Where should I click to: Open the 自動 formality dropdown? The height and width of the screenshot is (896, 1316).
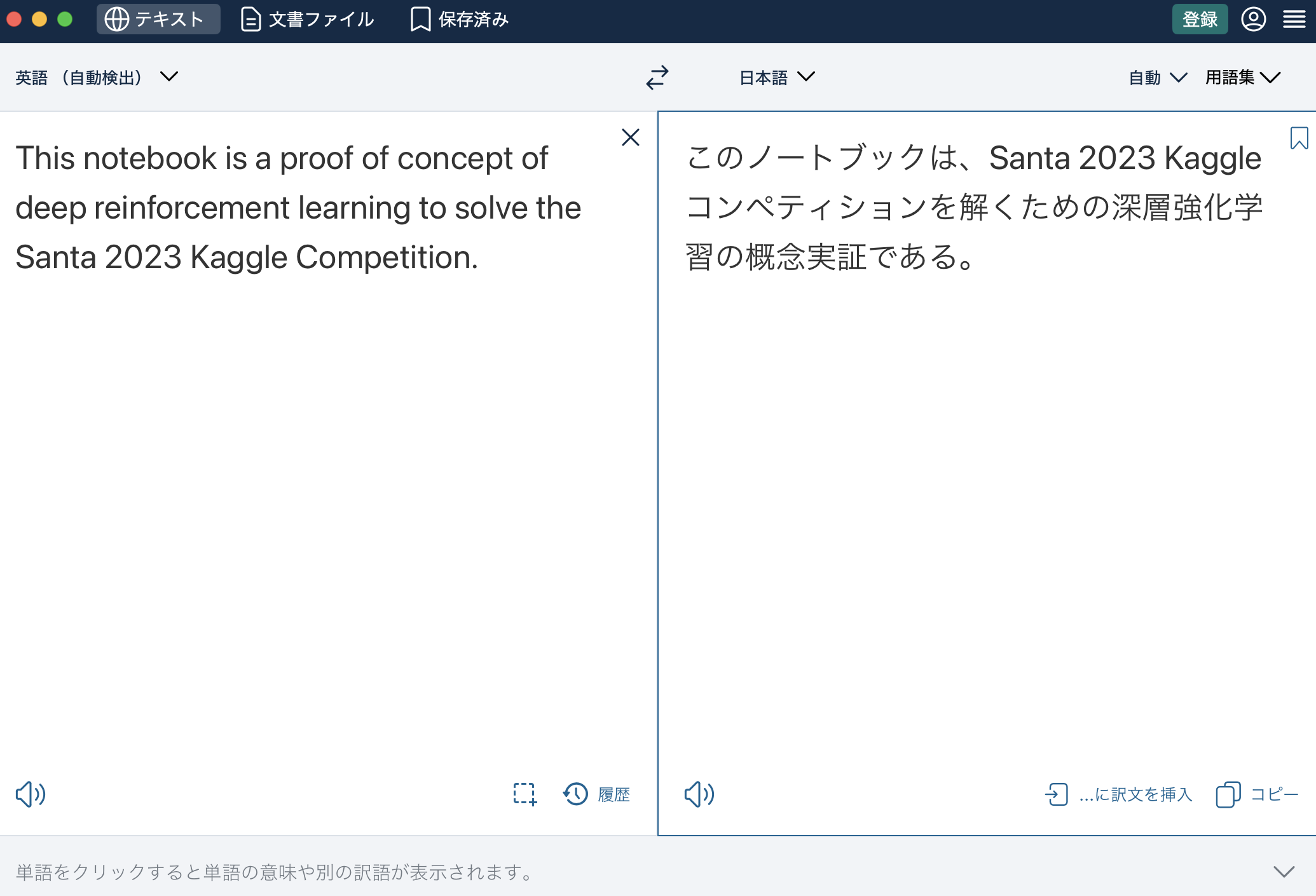[1156, 78]
